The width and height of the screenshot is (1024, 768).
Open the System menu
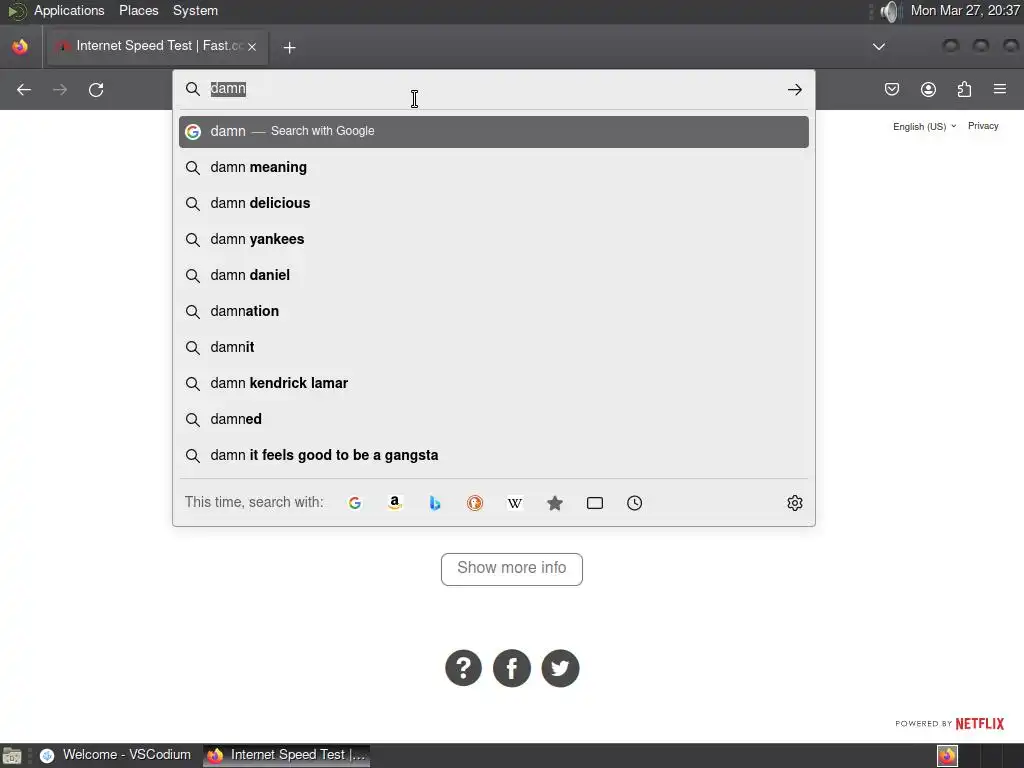pyautogui.click(x=195, y=10)
